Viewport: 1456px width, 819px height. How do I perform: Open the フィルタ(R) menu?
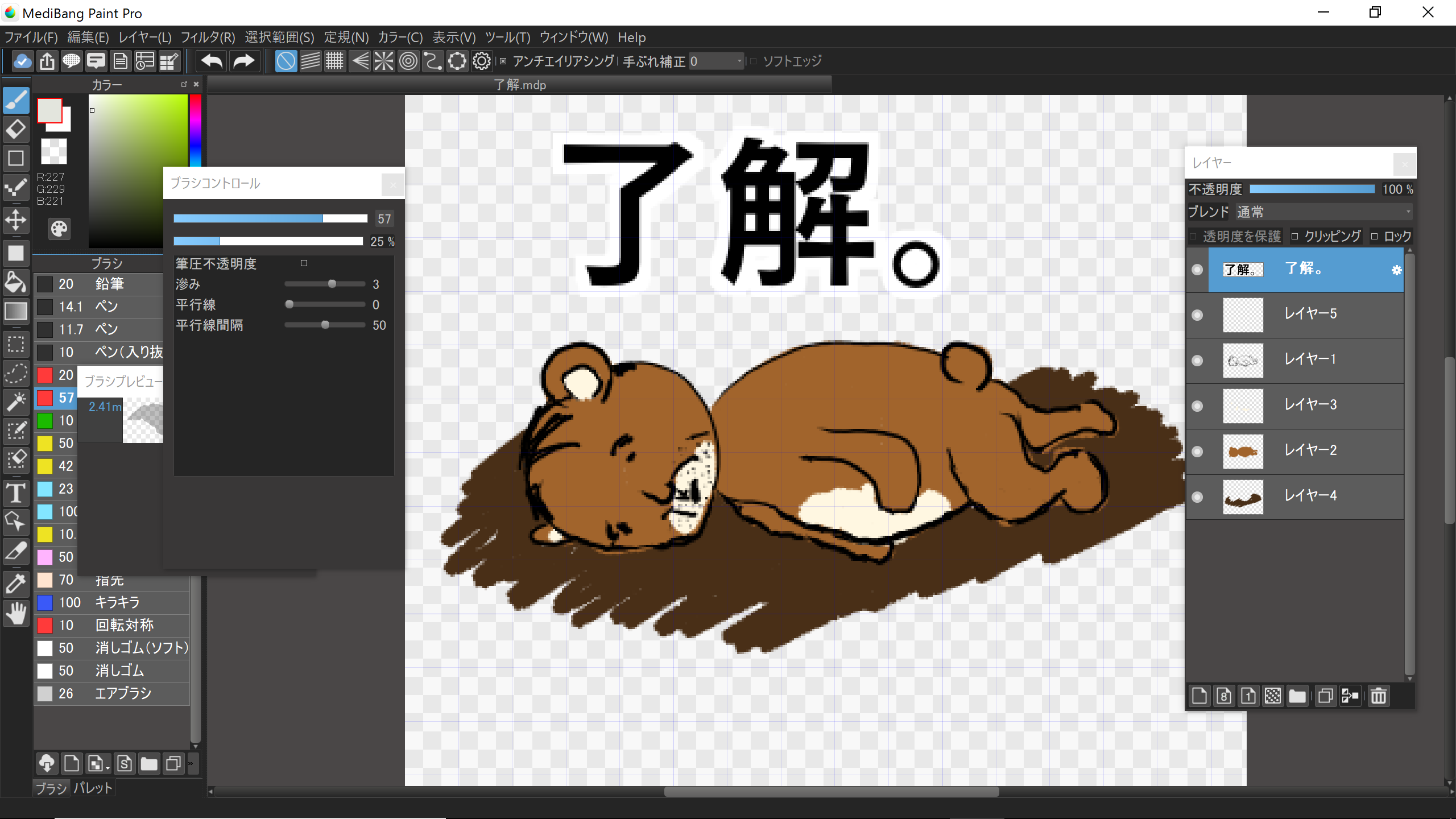[x=208, y=38]
